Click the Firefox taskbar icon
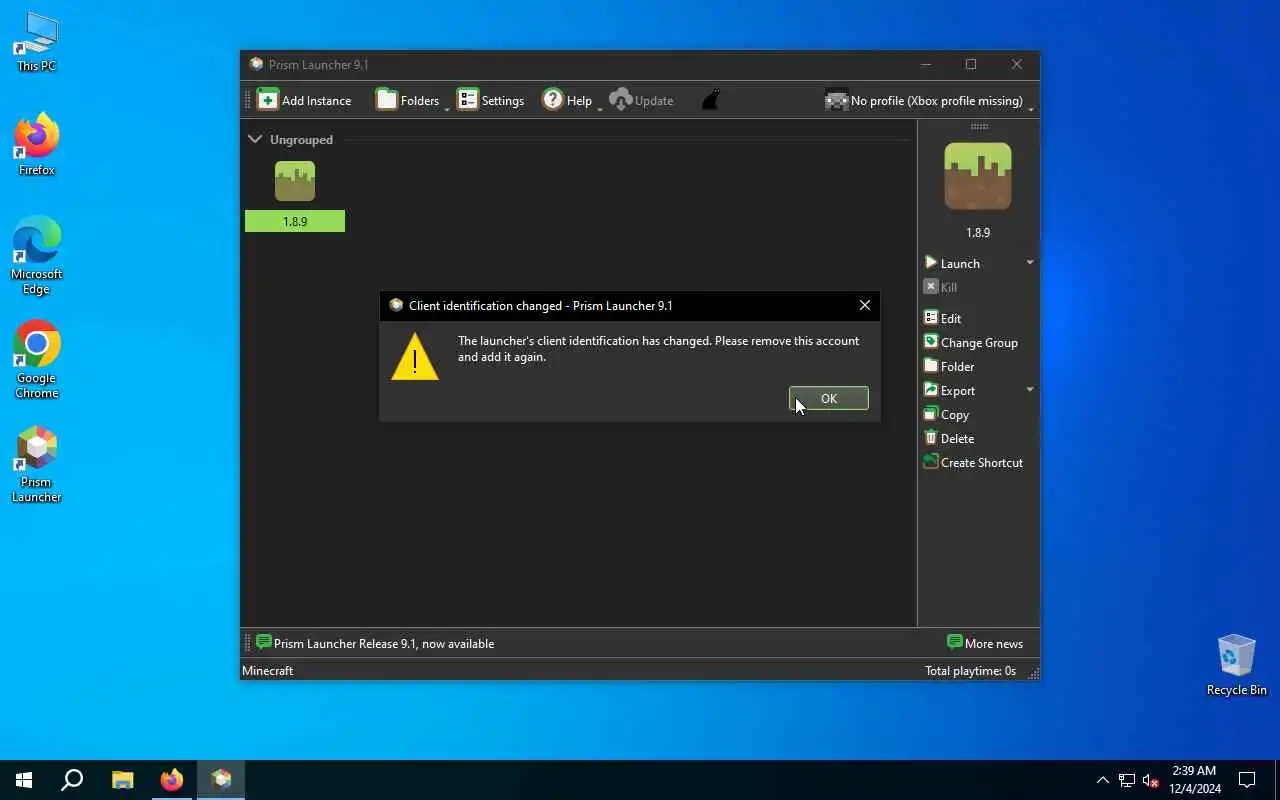 tap(172, 780)
